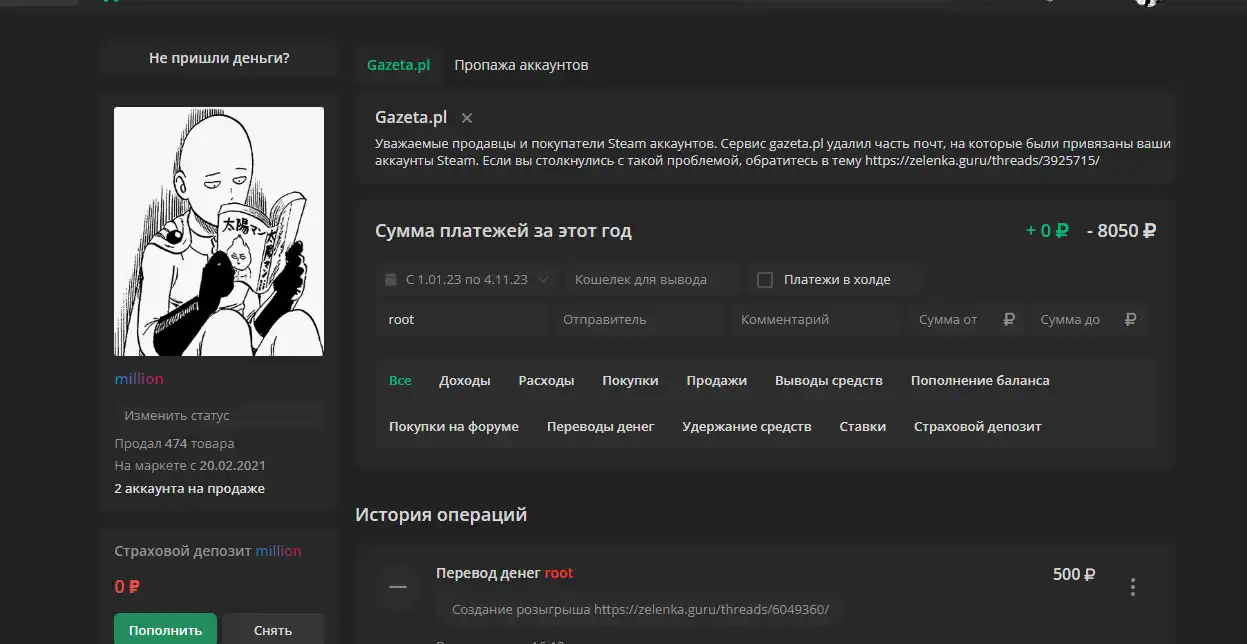
Task: Click the Комментарий input field
Action: pyautogui.click(x=815, y=320)
